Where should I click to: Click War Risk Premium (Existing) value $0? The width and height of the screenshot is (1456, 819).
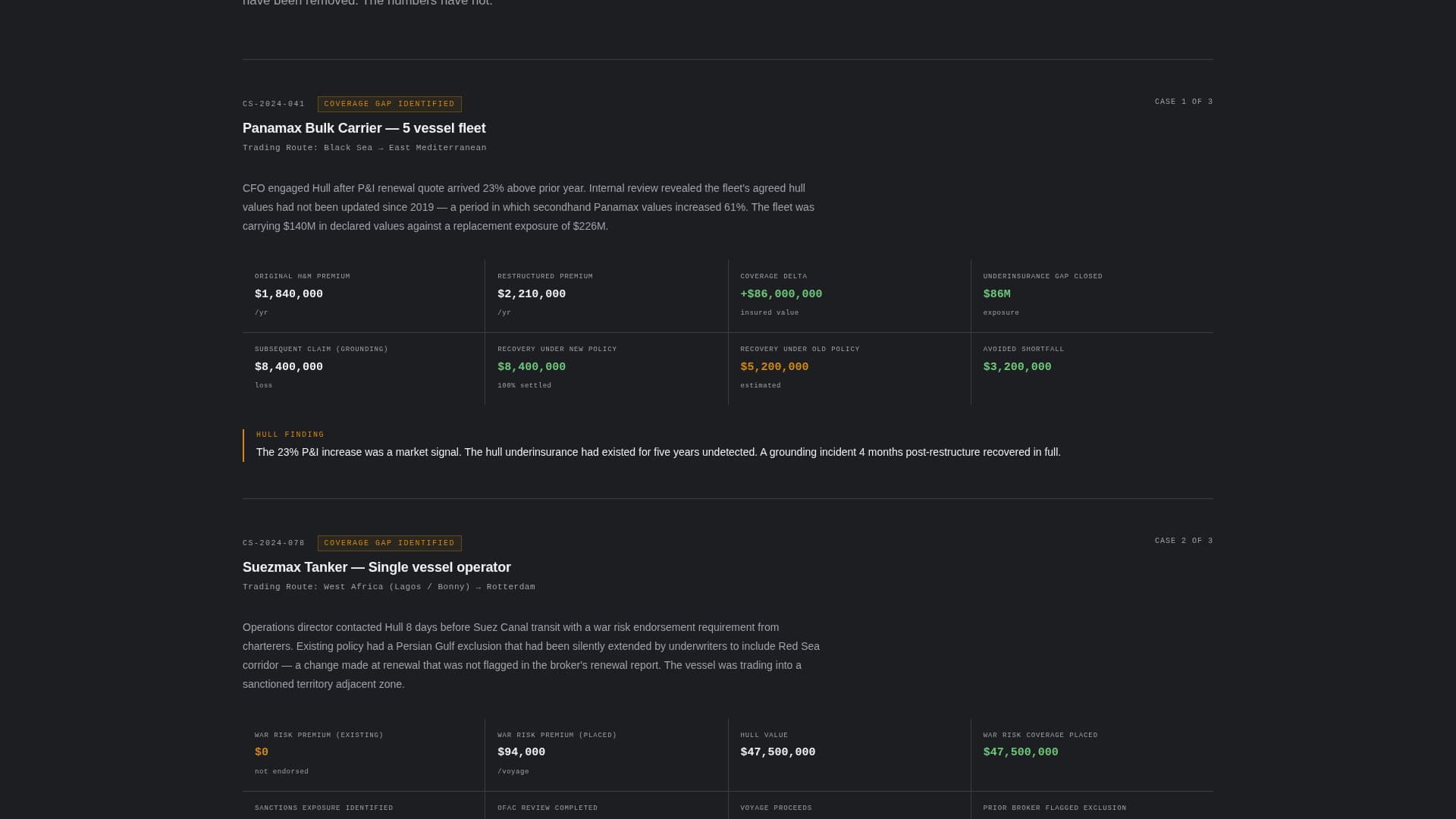pyautogui.click(x=262, y=752)
